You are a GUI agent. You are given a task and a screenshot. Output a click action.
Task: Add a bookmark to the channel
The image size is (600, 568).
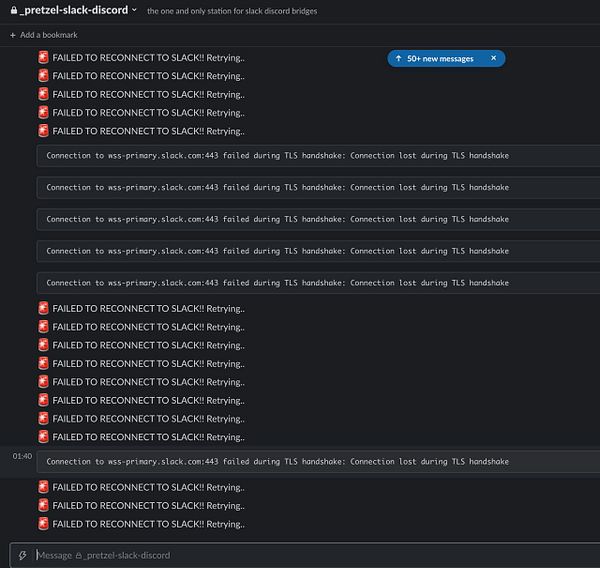click(x=44, y=35)
